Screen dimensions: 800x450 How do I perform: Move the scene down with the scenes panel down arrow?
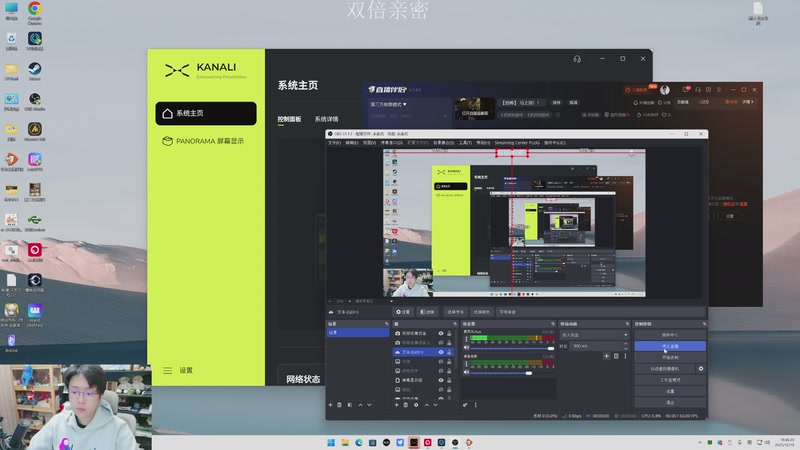pyautogui.click(x=369, y=405)
